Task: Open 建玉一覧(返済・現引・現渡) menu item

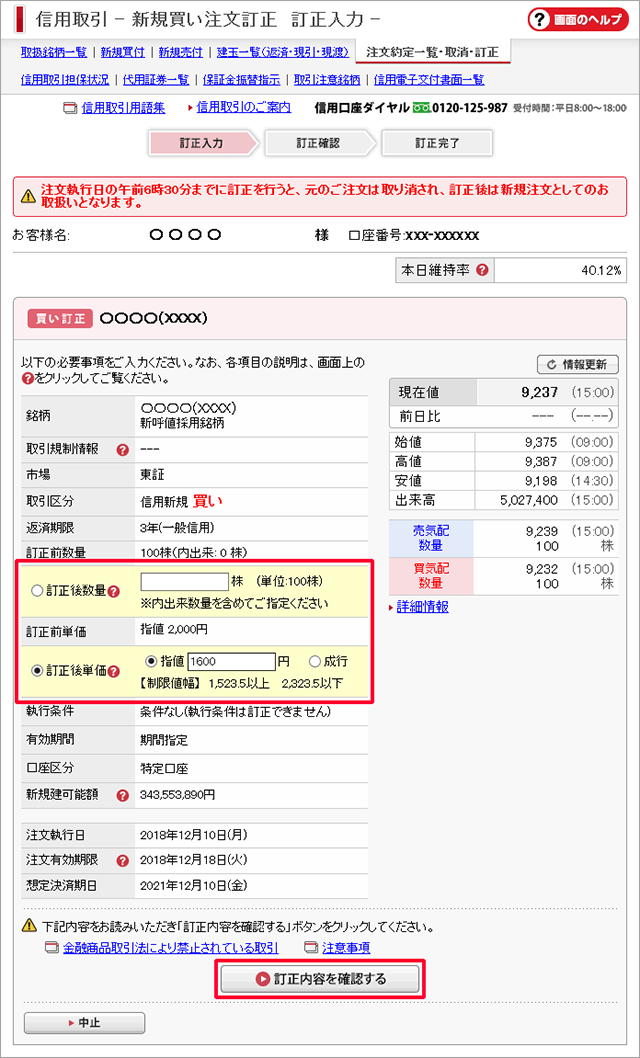Action: coord(284,52)
